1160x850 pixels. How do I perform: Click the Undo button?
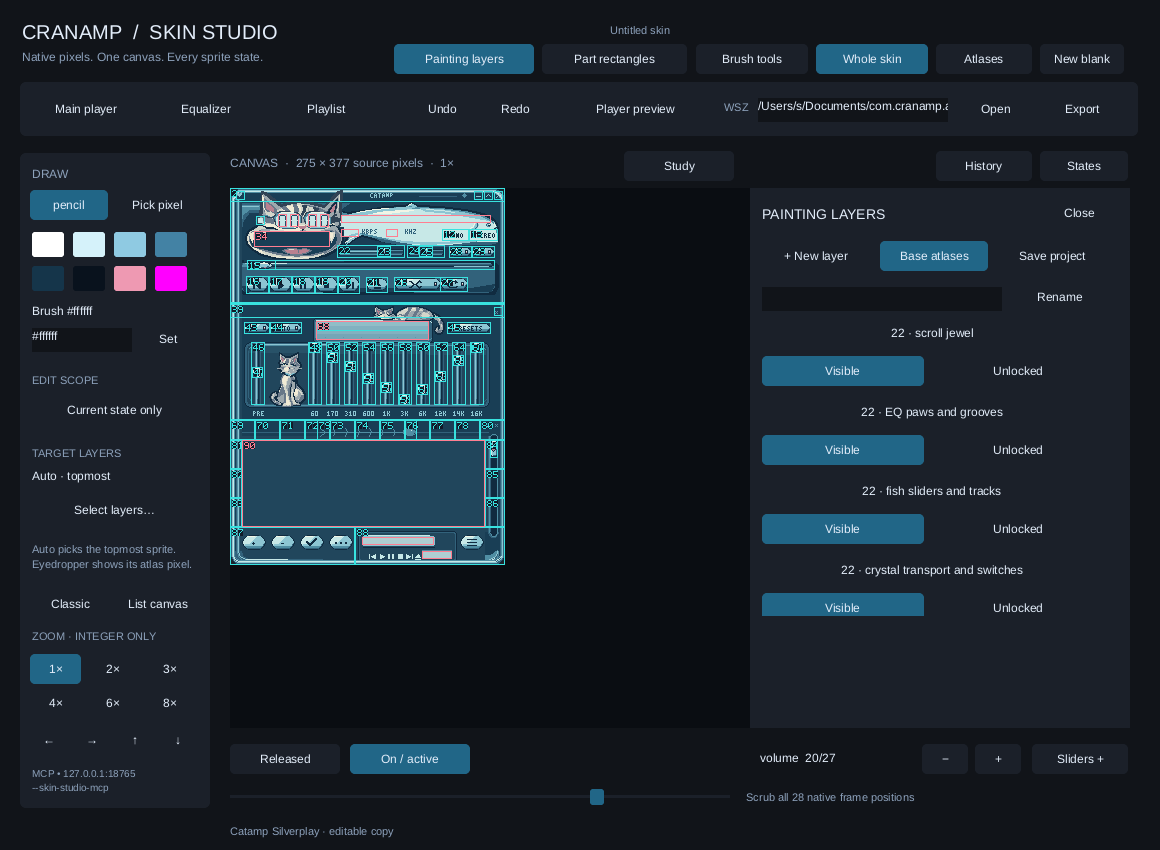tap(442, 109)
